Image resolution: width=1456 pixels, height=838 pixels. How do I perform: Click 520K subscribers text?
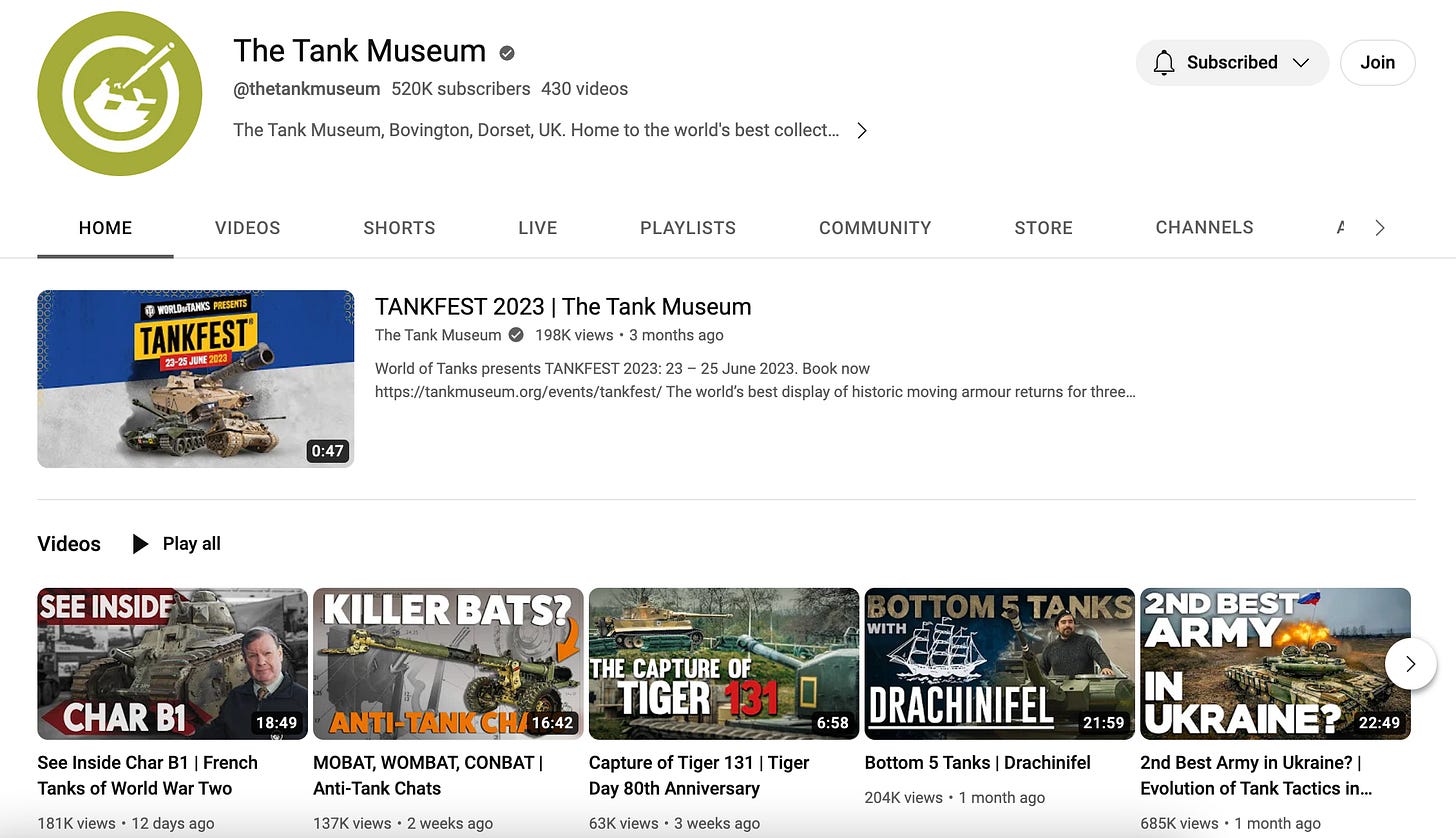[461, 89]
